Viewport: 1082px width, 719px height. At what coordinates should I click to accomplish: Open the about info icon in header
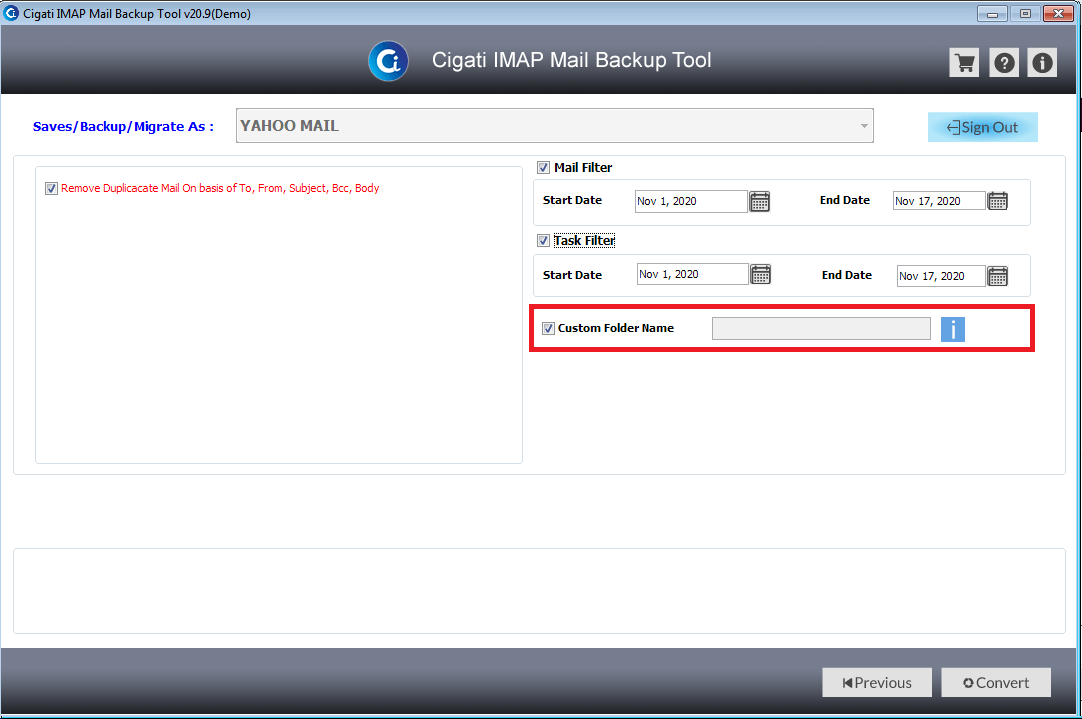(x=1042, y=63)
